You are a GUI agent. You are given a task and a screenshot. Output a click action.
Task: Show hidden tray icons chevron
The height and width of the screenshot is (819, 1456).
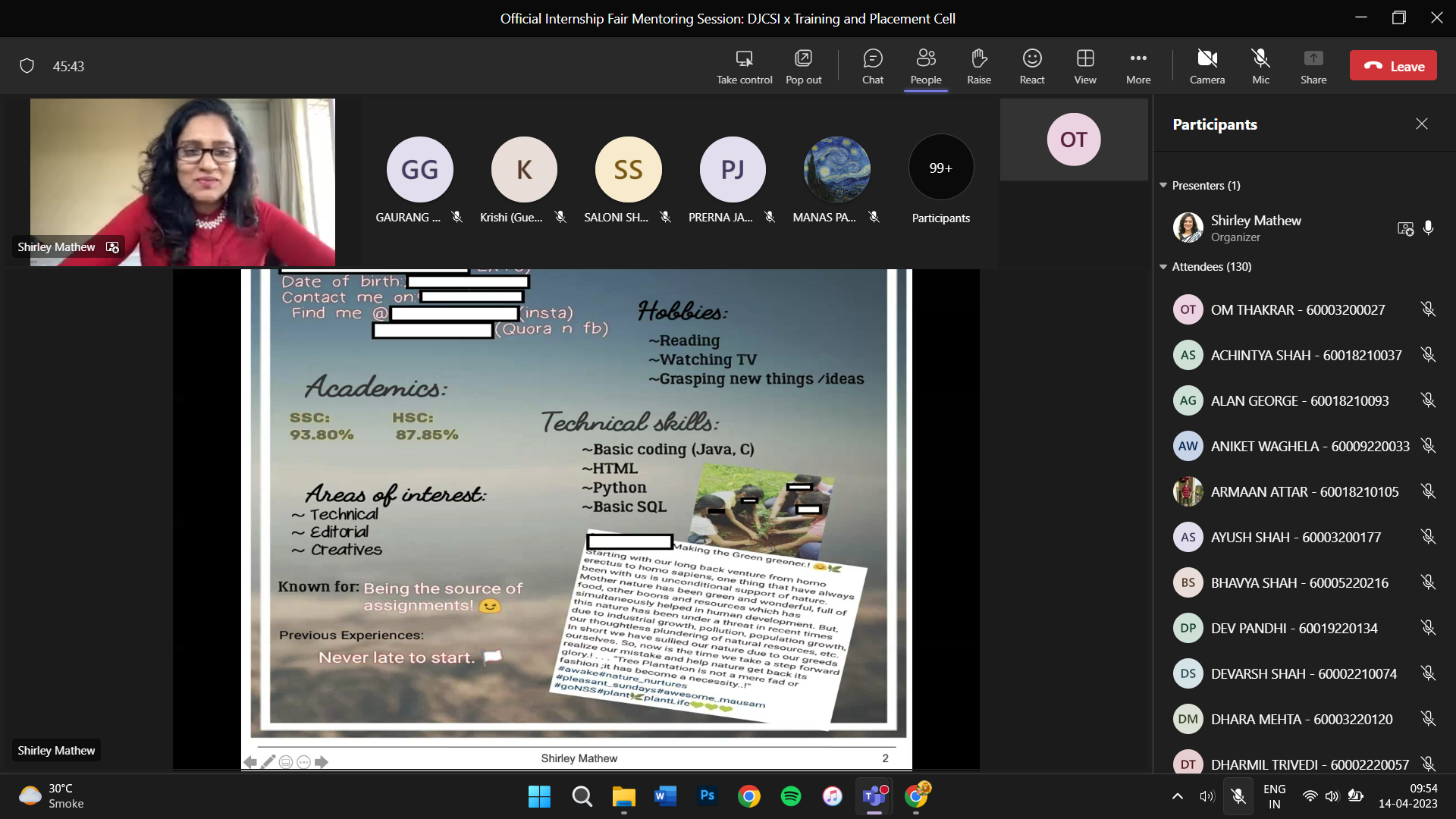tap(1177, 796)
